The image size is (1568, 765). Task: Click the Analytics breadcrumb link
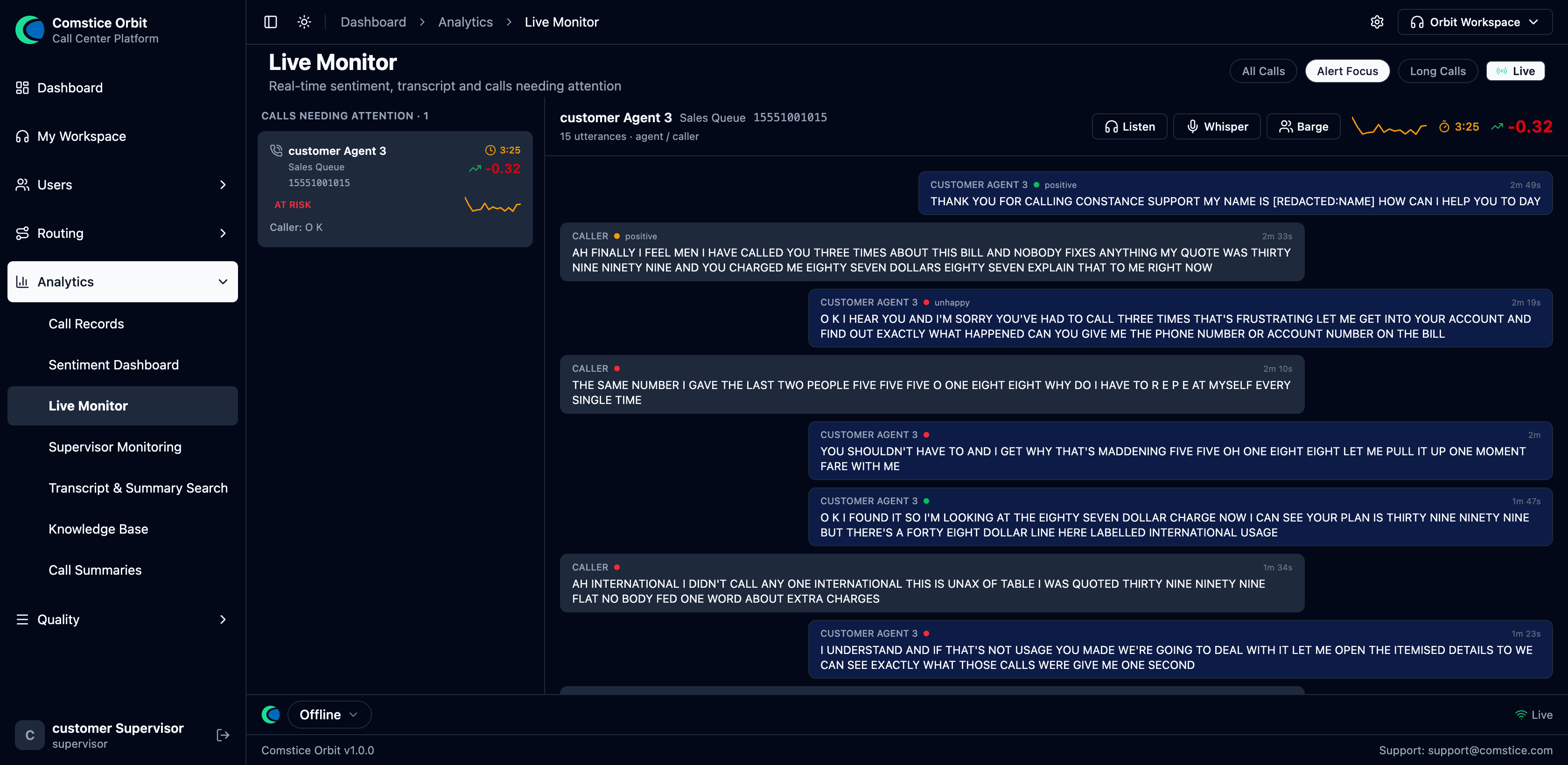point(466,22)
